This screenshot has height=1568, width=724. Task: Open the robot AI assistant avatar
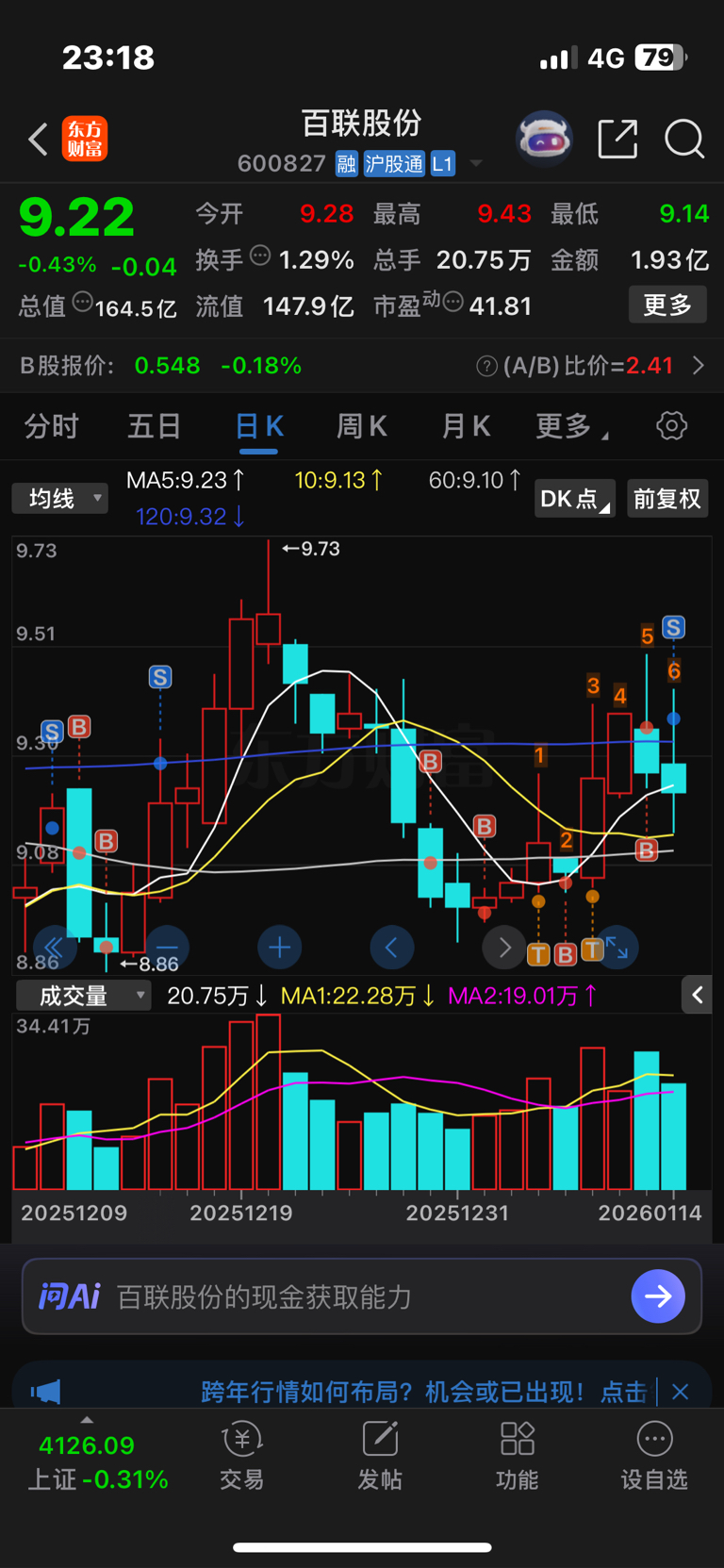tap(545, 139)
